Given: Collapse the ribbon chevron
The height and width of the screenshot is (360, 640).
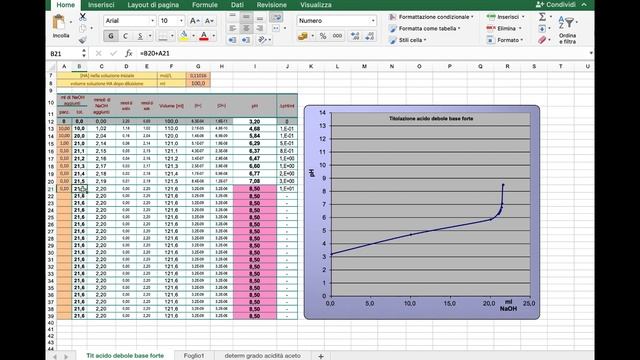Looking at the screenshot, I should [x=584, y=4].
